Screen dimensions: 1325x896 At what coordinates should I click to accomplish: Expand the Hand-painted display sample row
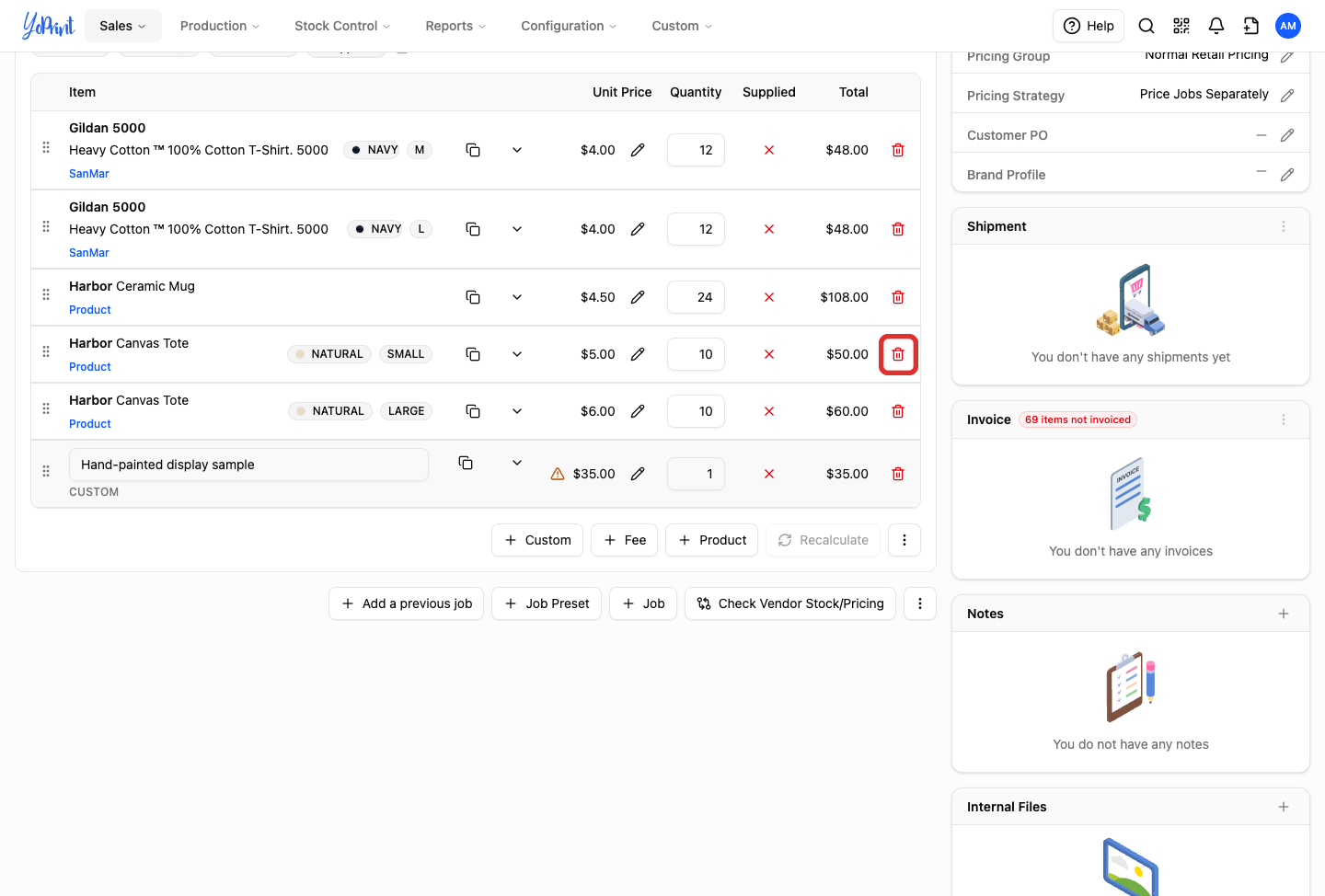pyautogui.click(x=517, y=463)
